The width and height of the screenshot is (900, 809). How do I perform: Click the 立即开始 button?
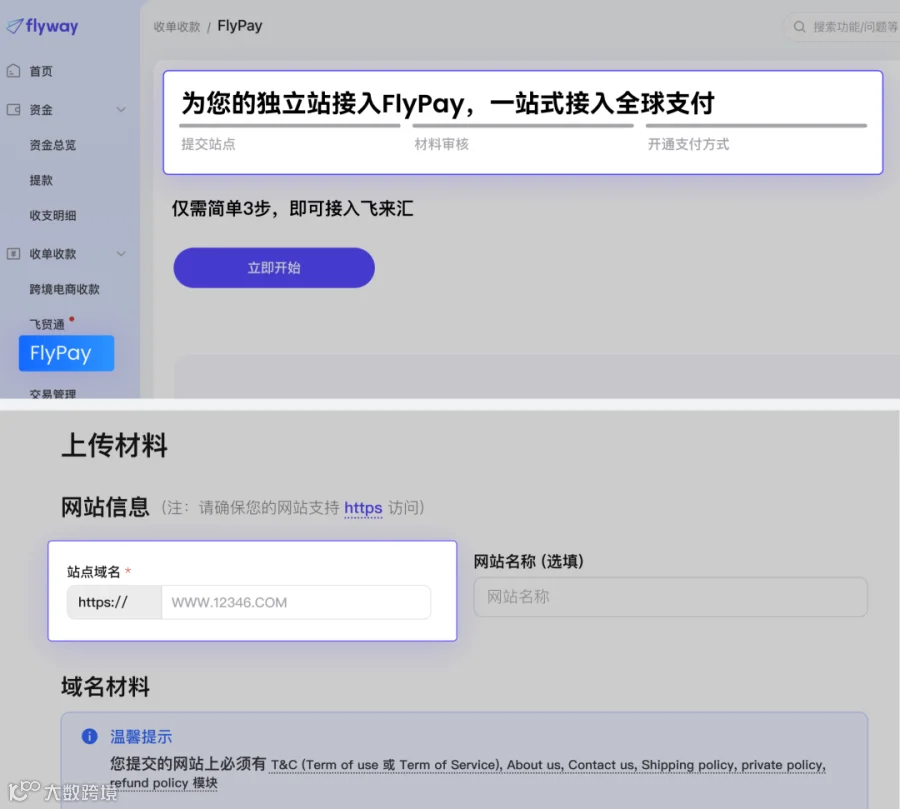point(274,268)
